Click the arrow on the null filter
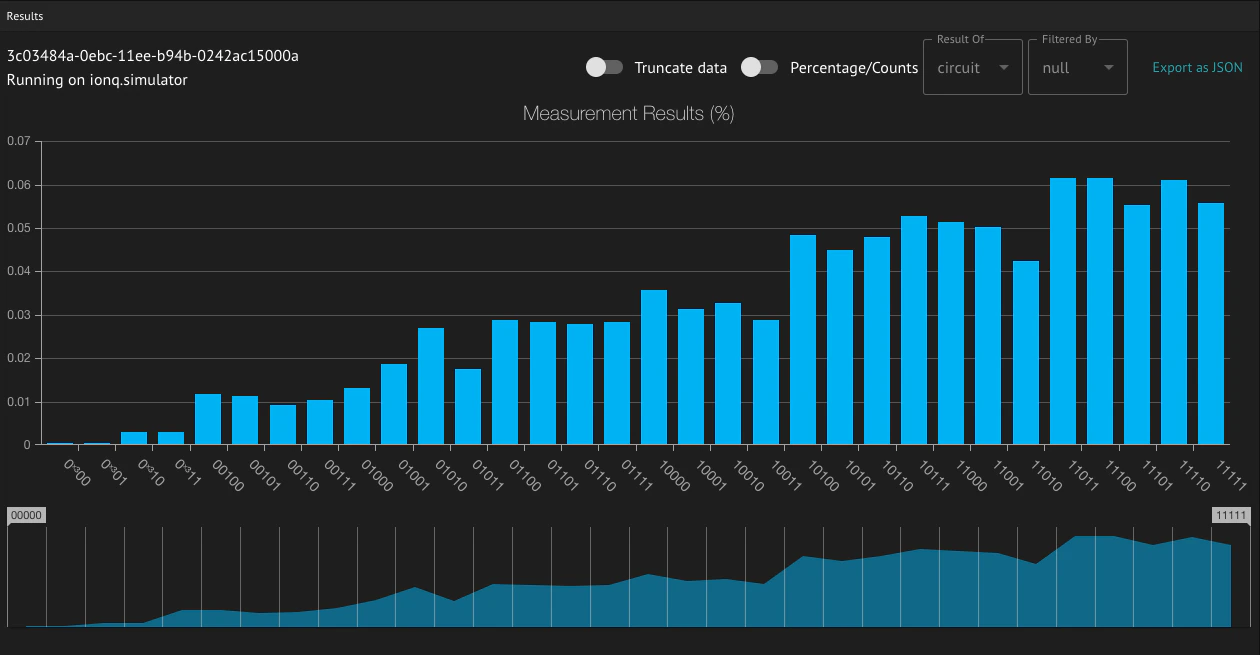The image size is (1260, 655). point(1108,68)
